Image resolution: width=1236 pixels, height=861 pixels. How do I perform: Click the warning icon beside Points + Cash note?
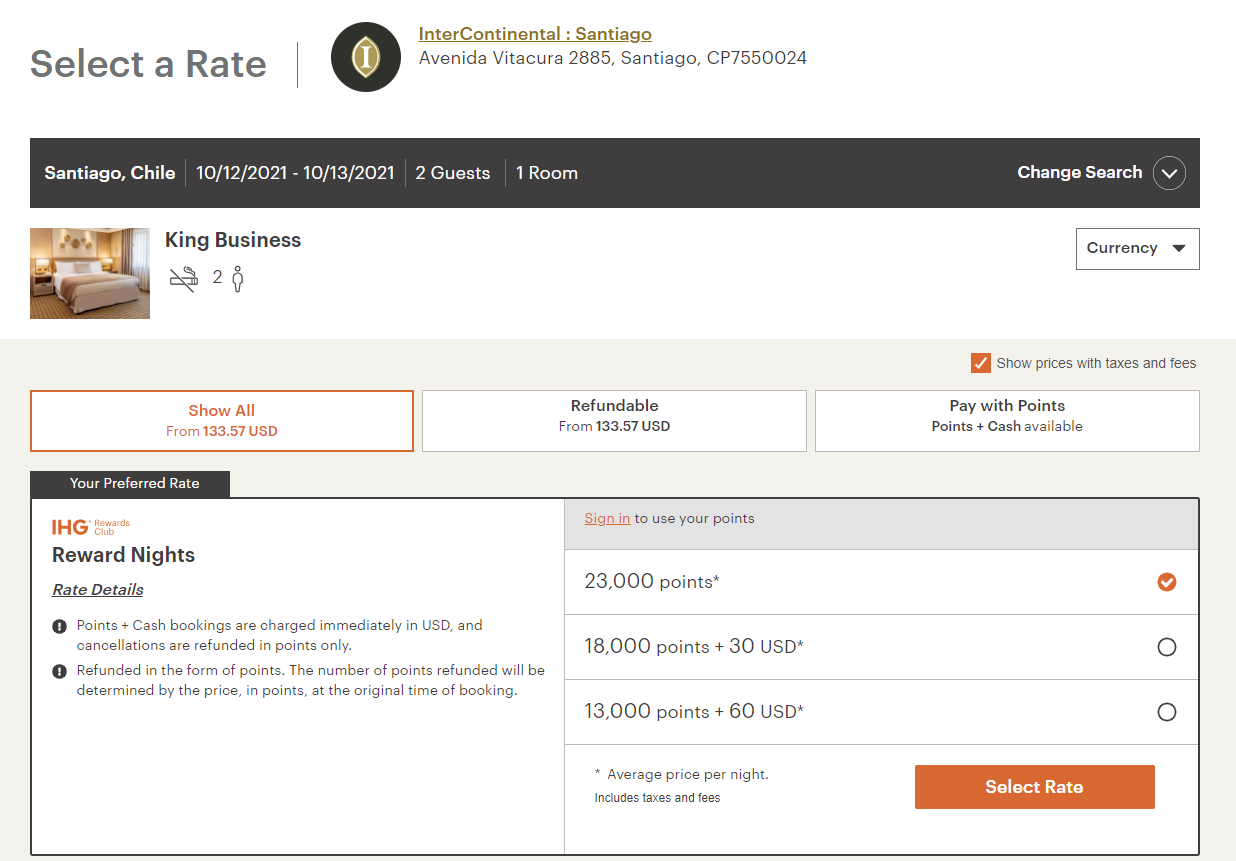point(59,626)
